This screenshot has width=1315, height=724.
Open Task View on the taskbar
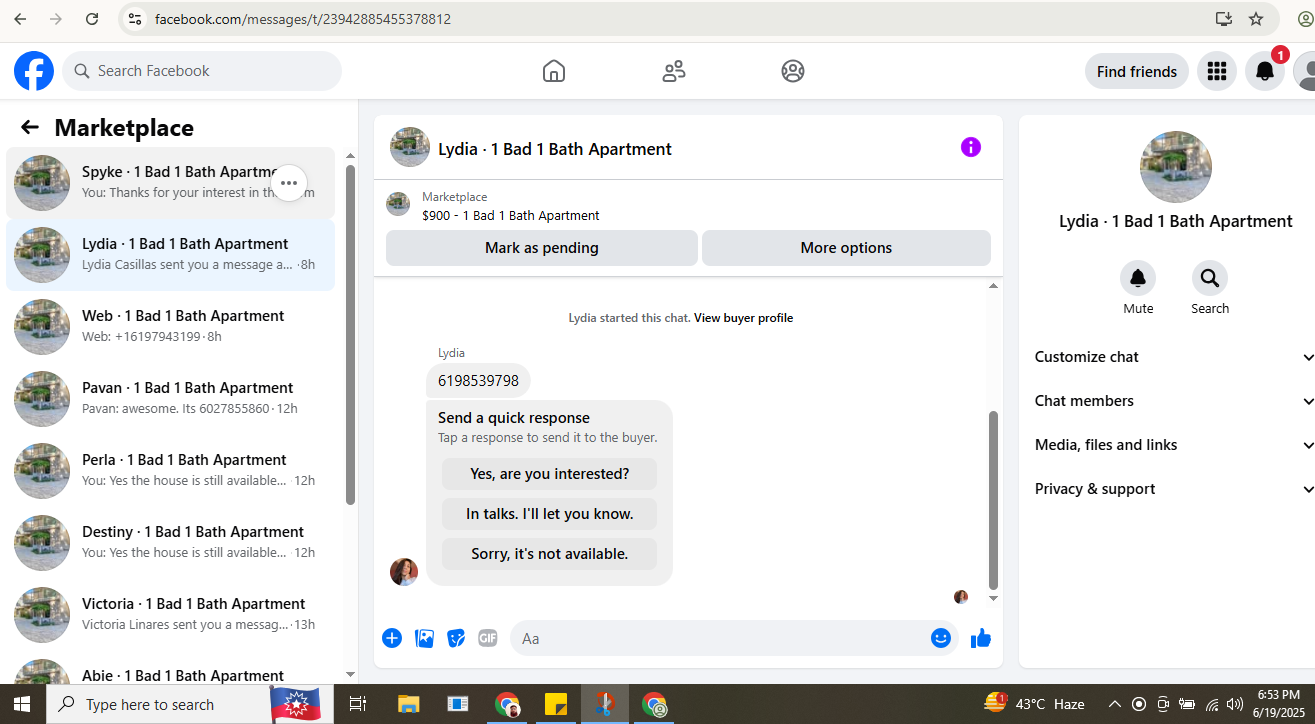(357, 704)
